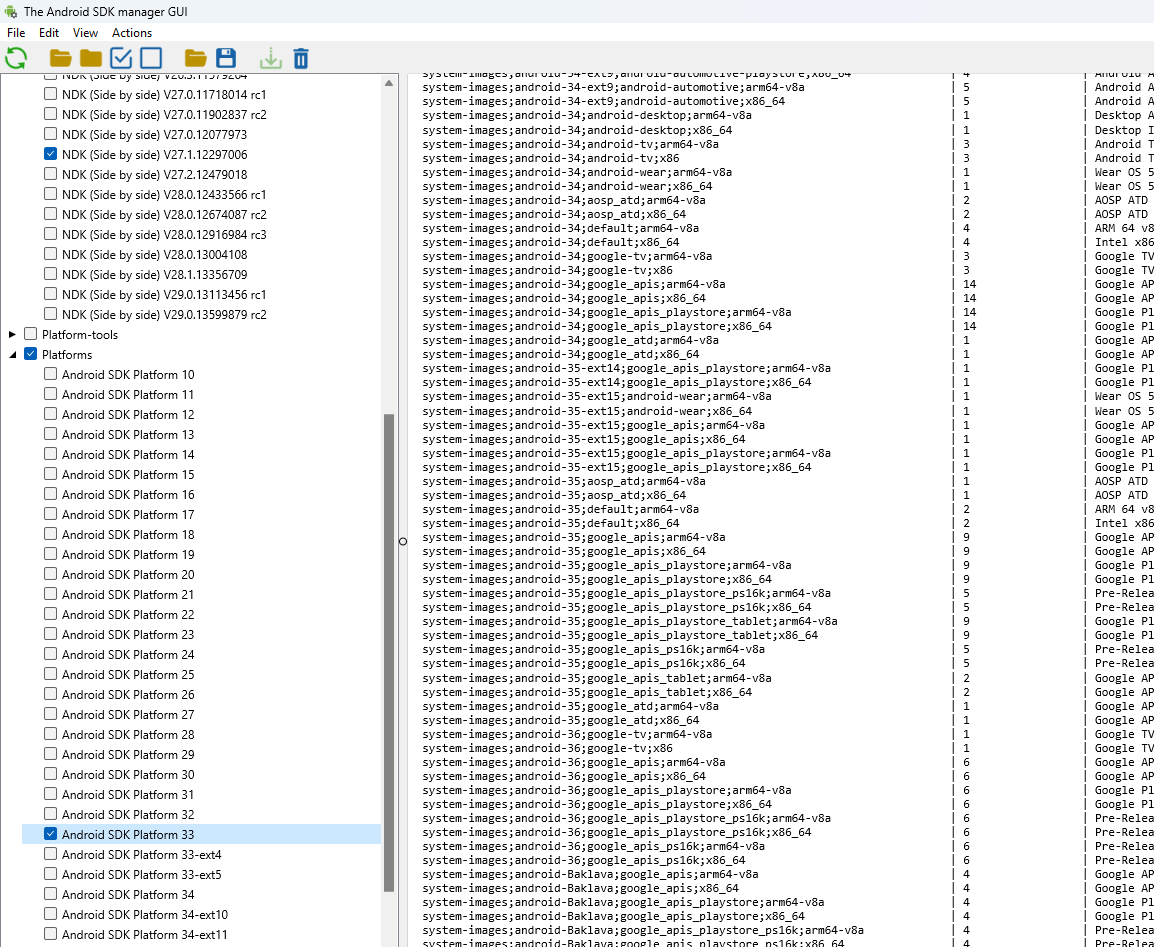The image size is (1154, 947).
Task: Check NDK V29.0.13599879 rc2 checkbox
Action: click(x=50, y=313)
